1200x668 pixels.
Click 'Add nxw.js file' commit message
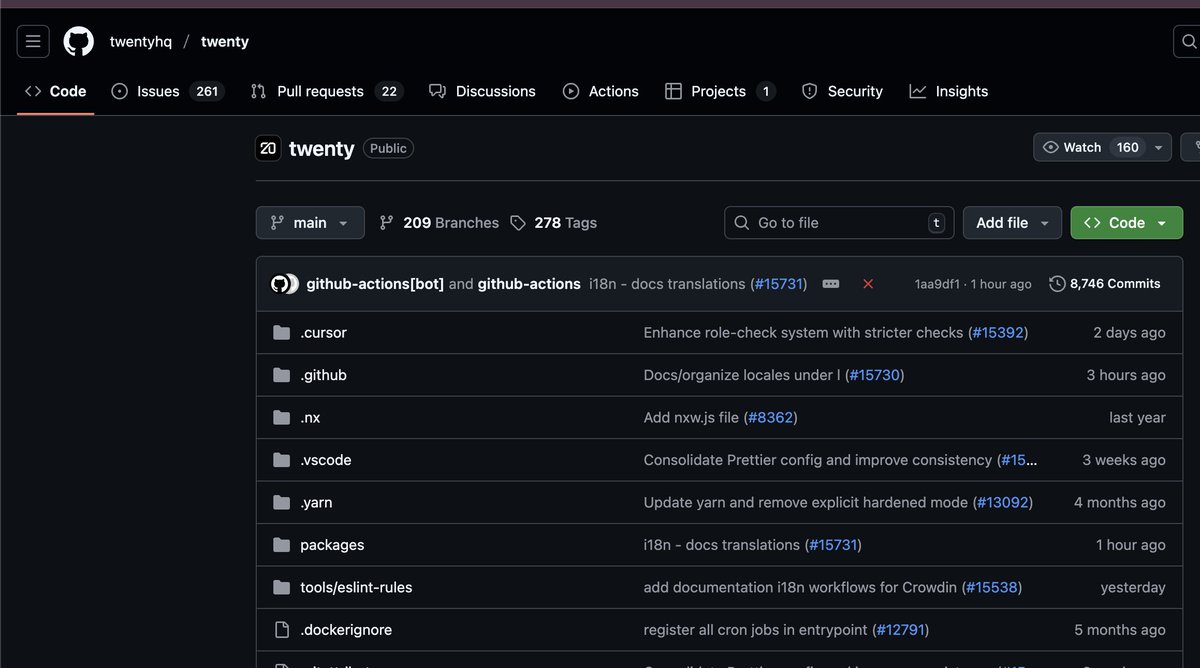point(691,417)
